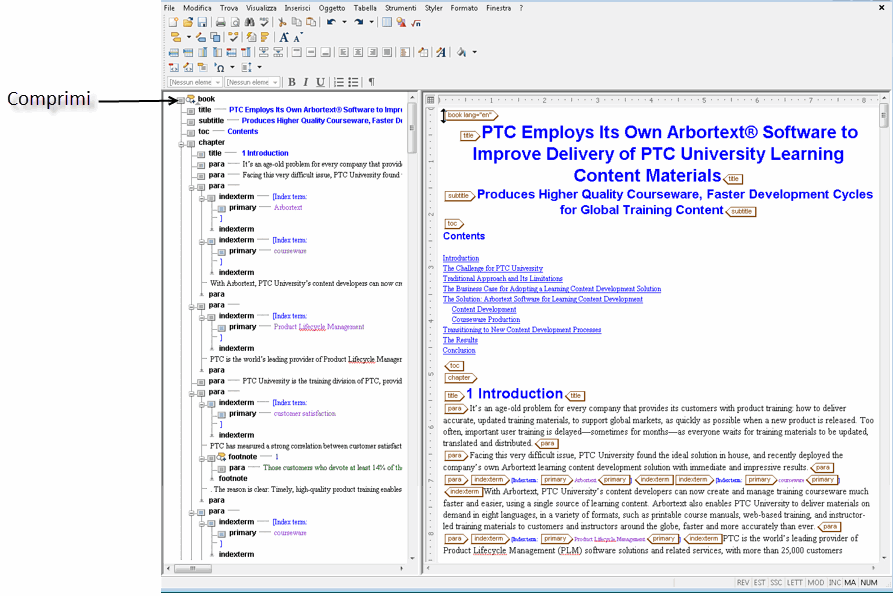Image resolution: width=893 pixels, height=596 pixels.
Task: Open the Strumenti menu
Action: tap(400, 8)
